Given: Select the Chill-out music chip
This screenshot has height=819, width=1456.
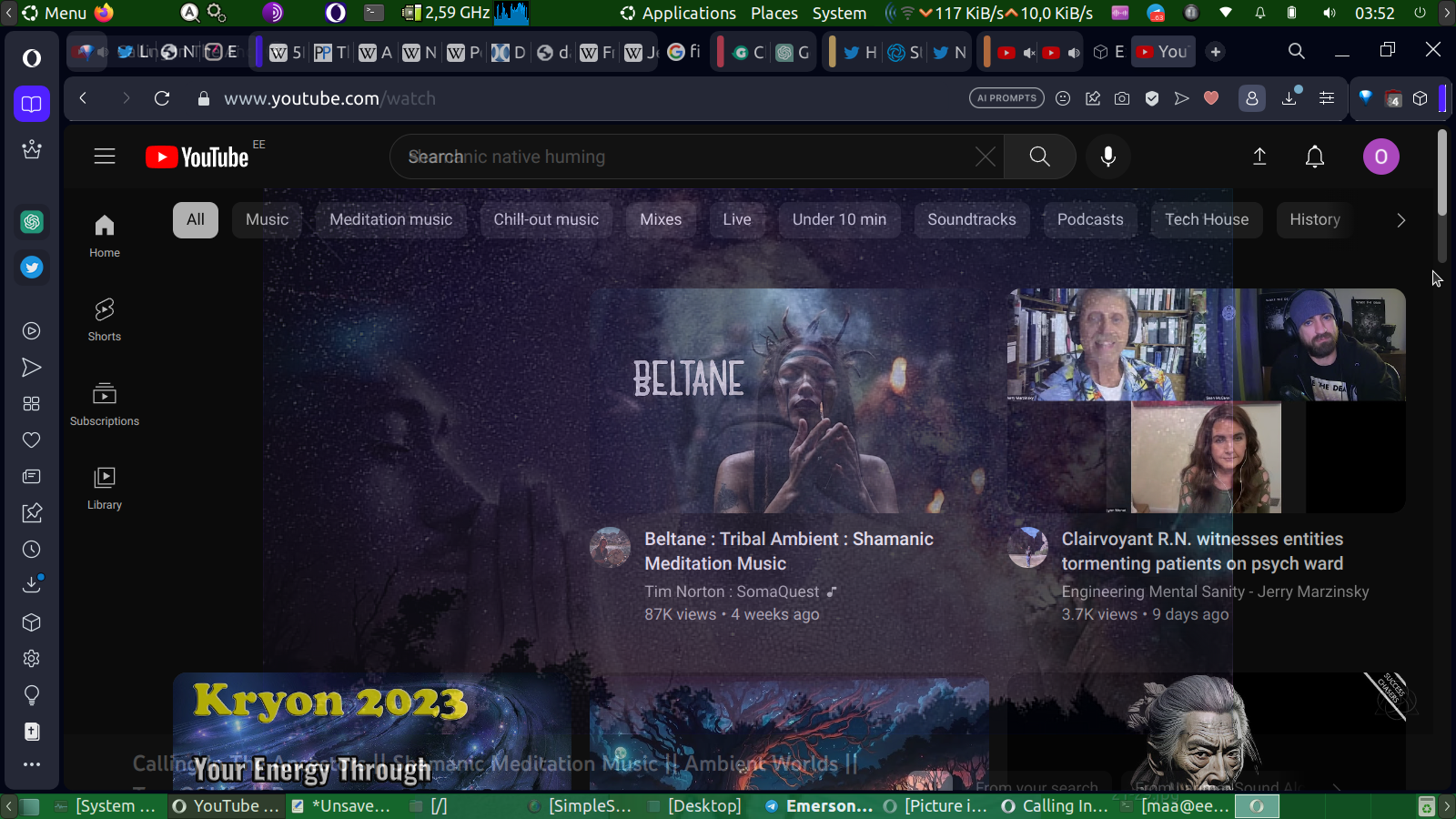Looking at the screenshot, I should [x=546, y=219].
